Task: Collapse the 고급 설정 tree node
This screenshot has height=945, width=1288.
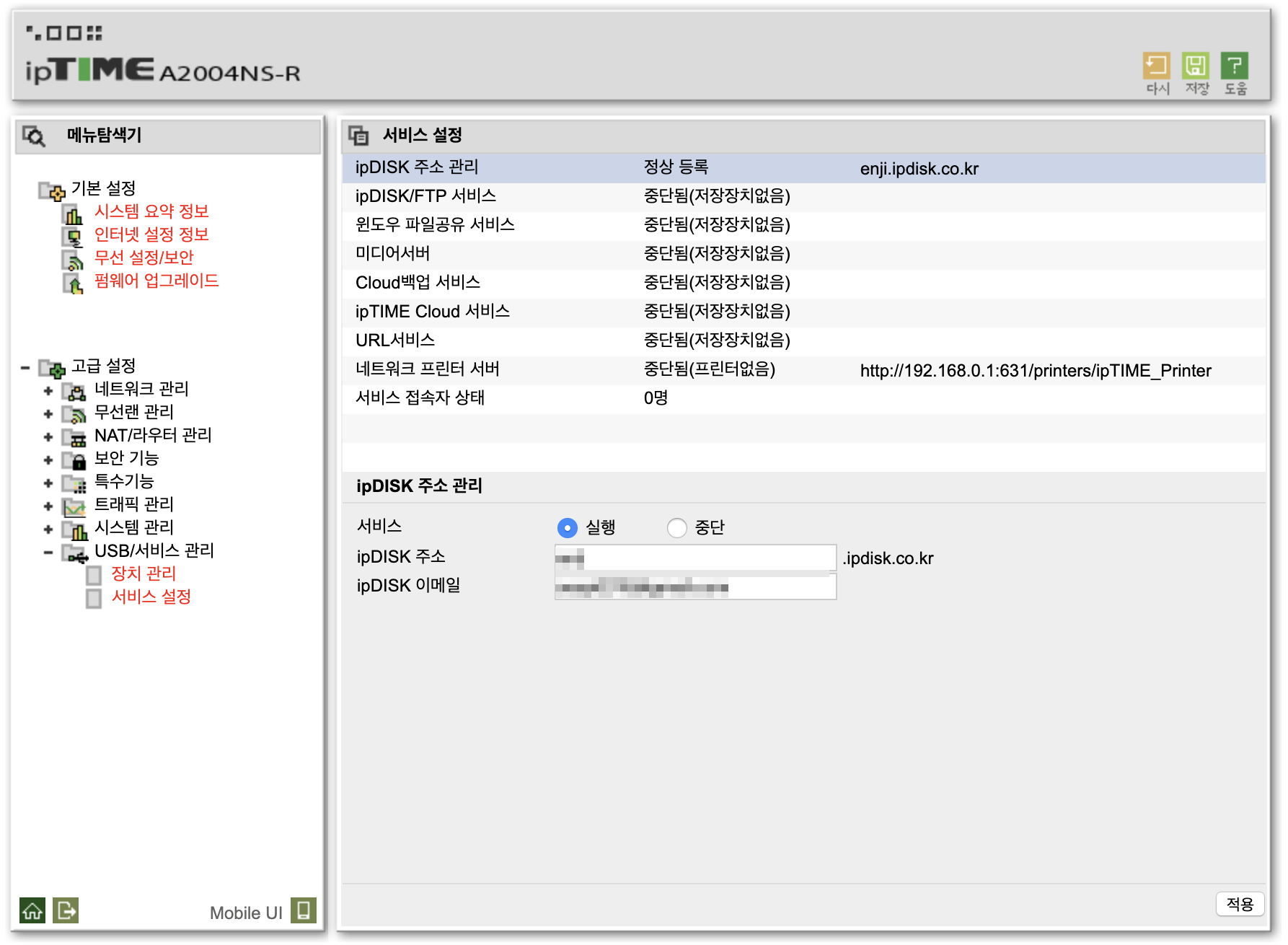Action: tap(25, 368)
